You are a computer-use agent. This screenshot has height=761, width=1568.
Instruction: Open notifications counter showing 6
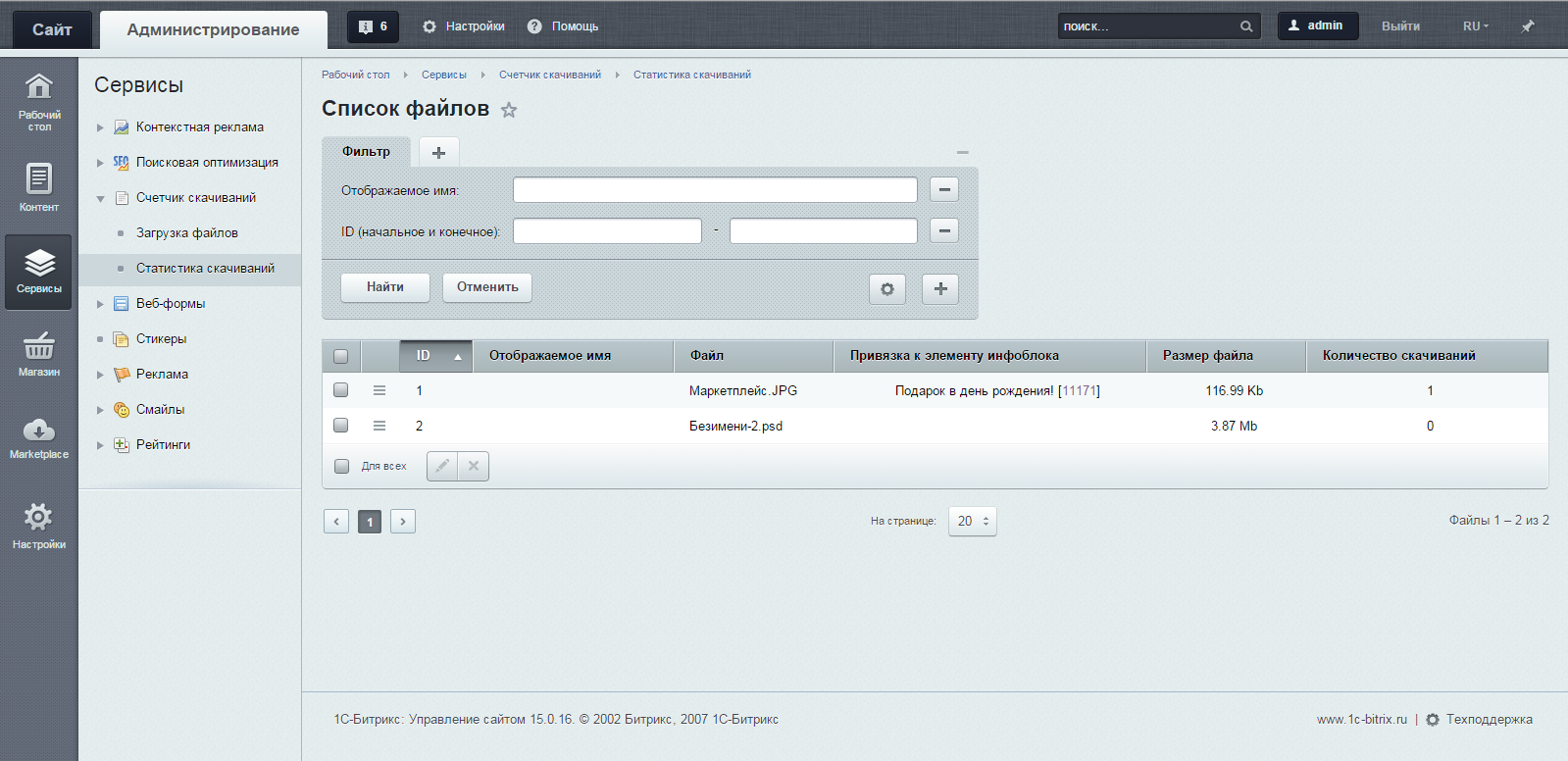pyautogui.click(x=373, y=26)
